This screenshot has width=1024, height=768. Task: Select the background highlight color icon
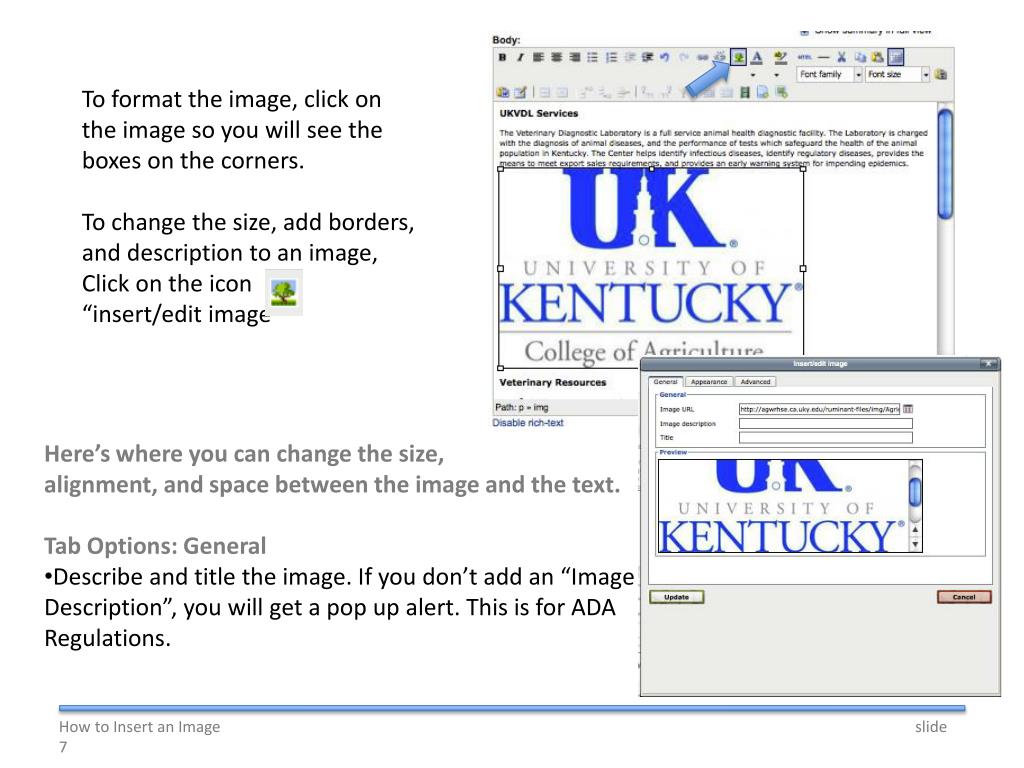click(x=780, y=57)
